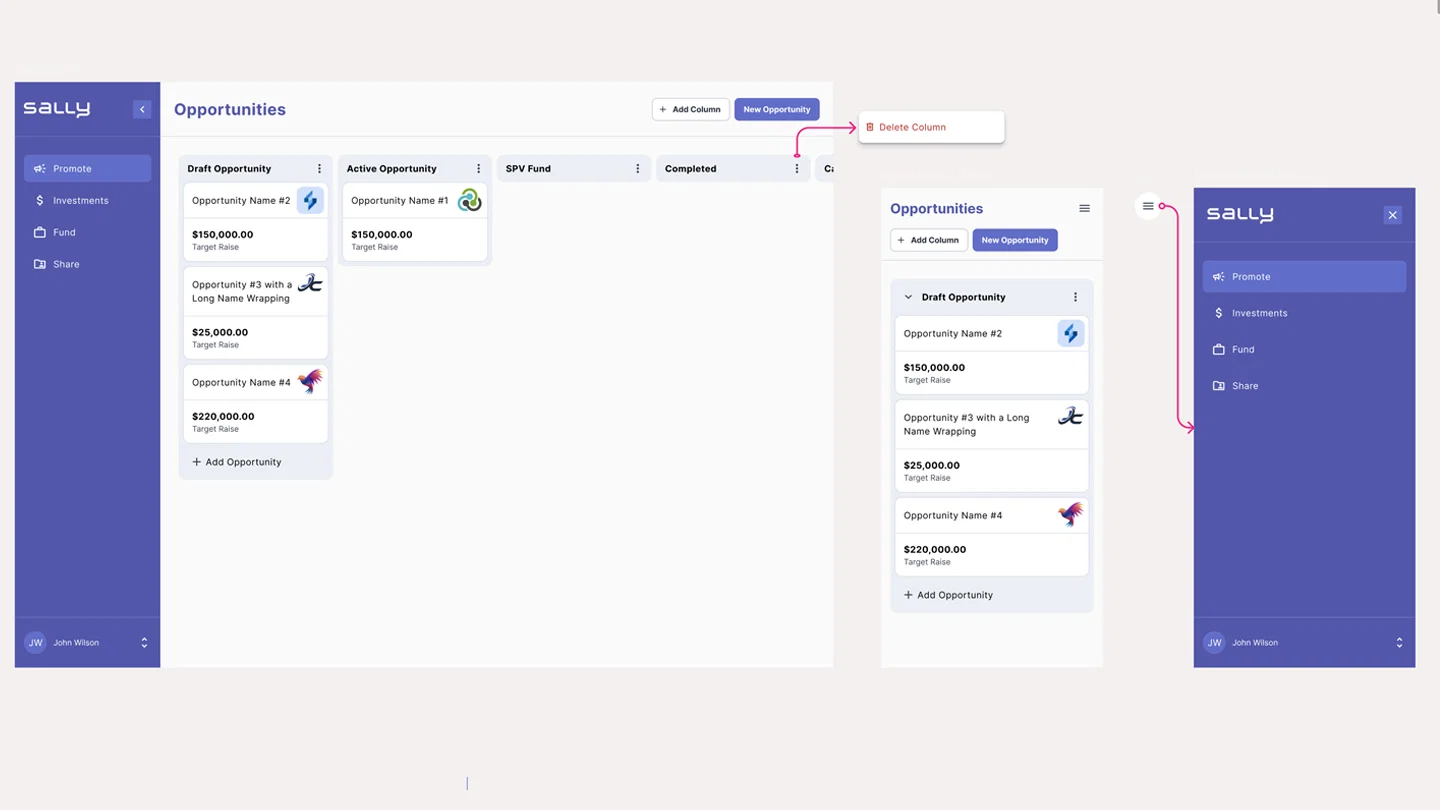
Task: Click the Opportunities heading on the desktop board
Action: click(x=230, y=109)
